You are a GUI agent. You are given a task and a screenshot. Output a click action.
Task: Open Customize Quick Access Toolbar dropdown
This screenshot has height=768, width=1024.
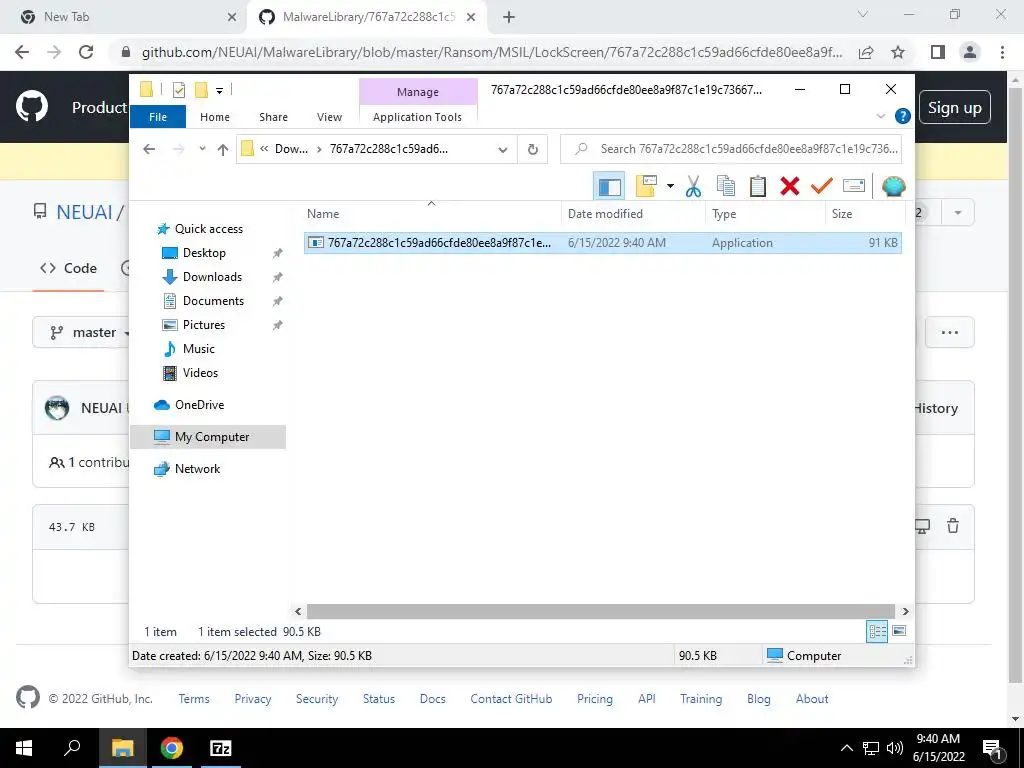219,91
